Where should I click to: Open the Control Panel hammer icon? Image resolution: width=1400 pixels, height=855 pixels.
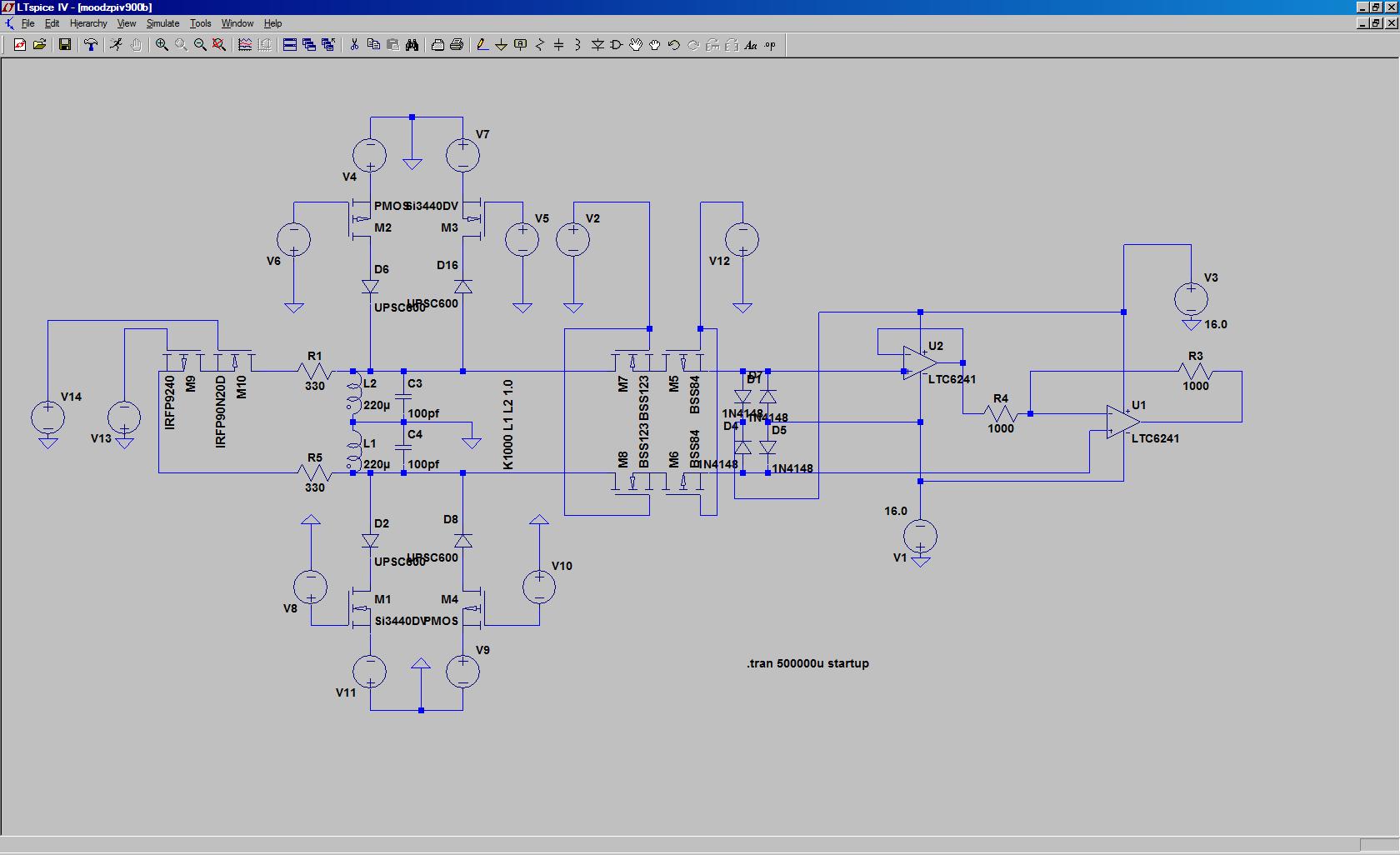[91, 45]
